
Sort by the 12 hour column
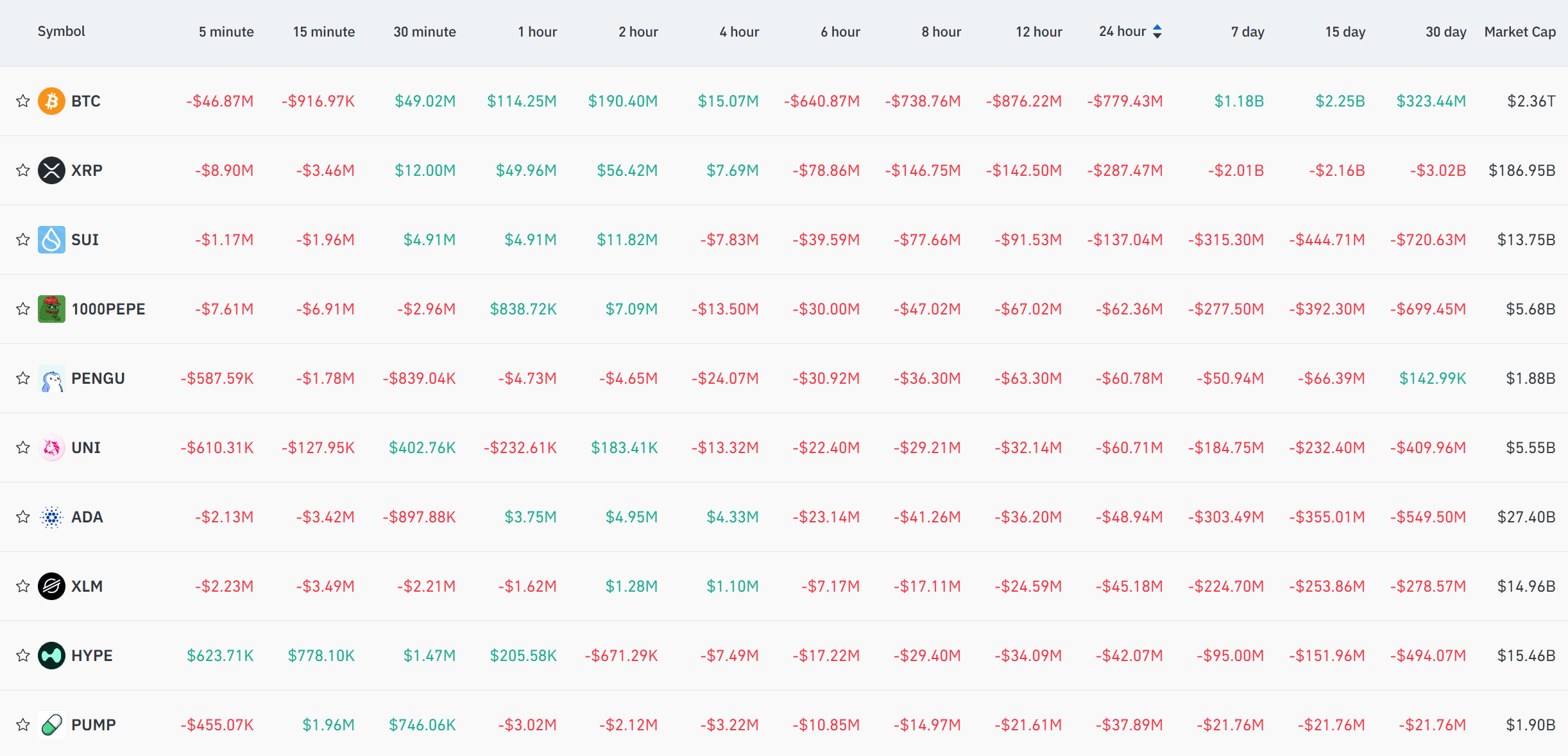click(1039, 32)
